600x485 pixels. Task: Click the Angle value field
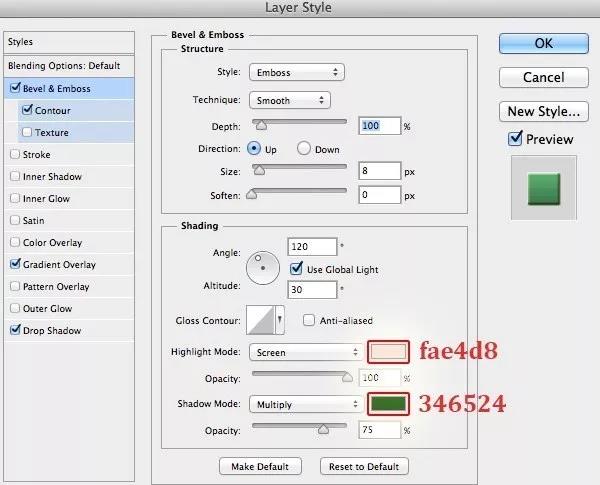coord(312,247)
